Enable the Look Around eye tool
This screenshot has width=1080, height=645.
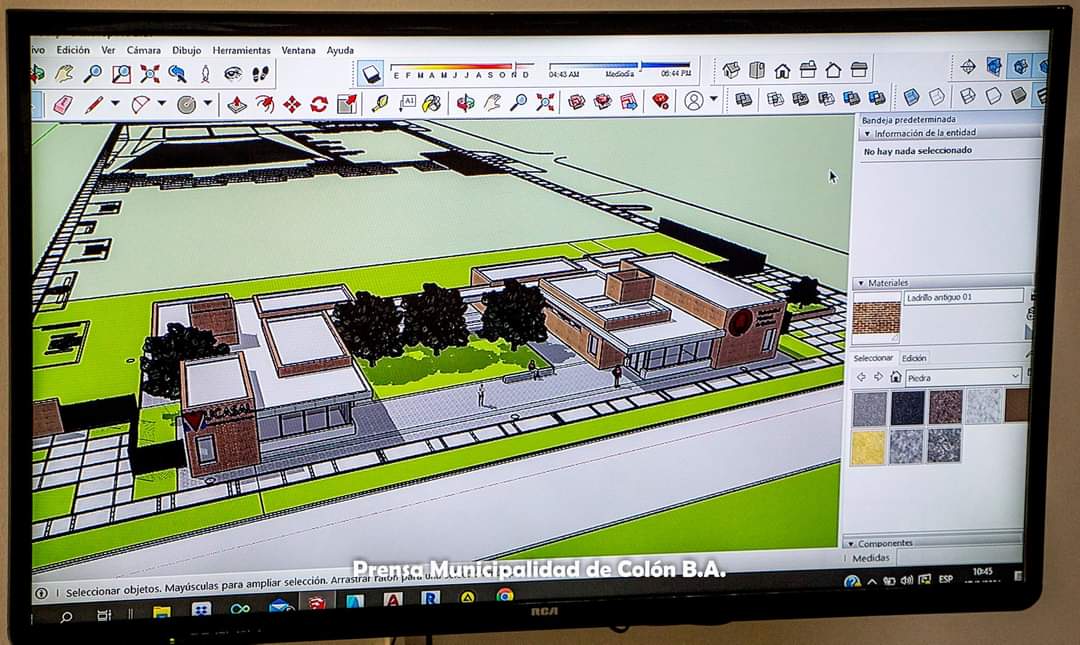click(x=233, y=74)
